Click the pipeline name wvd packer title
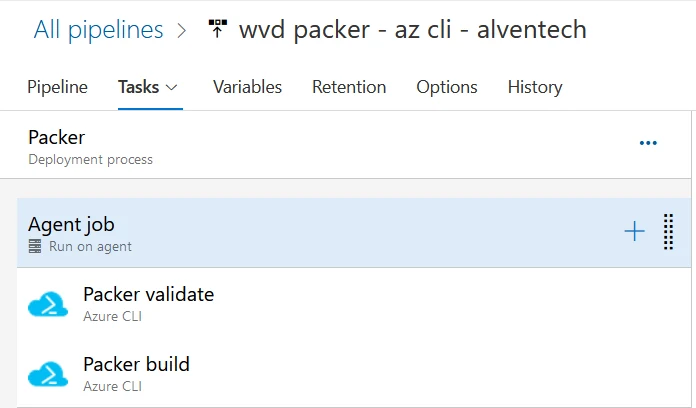The width and height of the screenshot is (696, 408). click(x=413, y=30)
